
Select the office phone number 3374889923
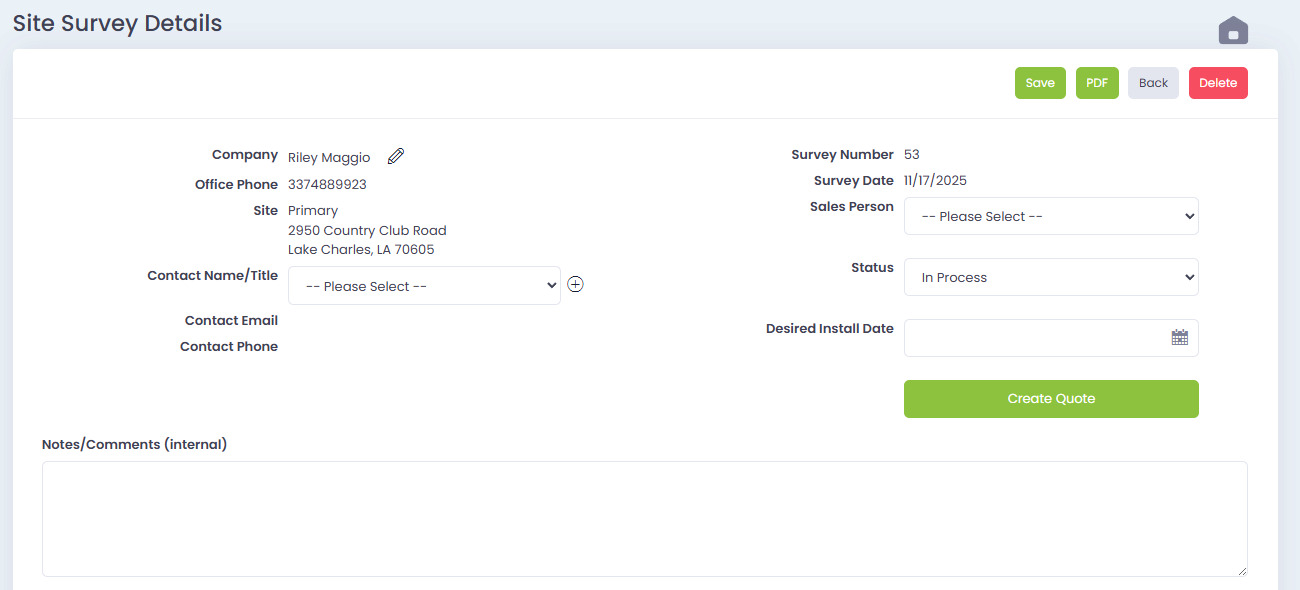click(327, 185)
